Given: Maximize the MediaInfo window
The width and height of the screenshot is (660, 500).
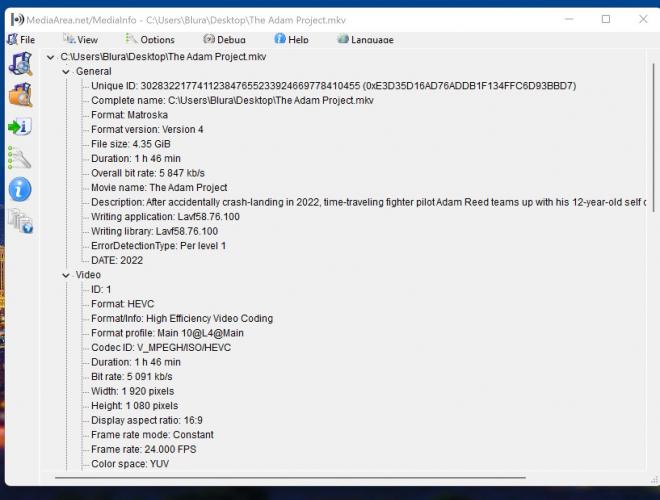Looking at the screenshot, I should 606,19.
